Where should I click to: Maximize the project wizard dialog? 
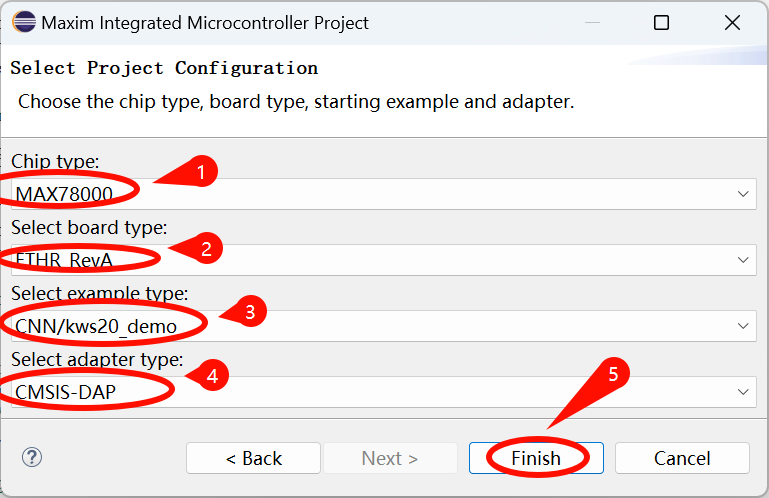pos(661,23)
